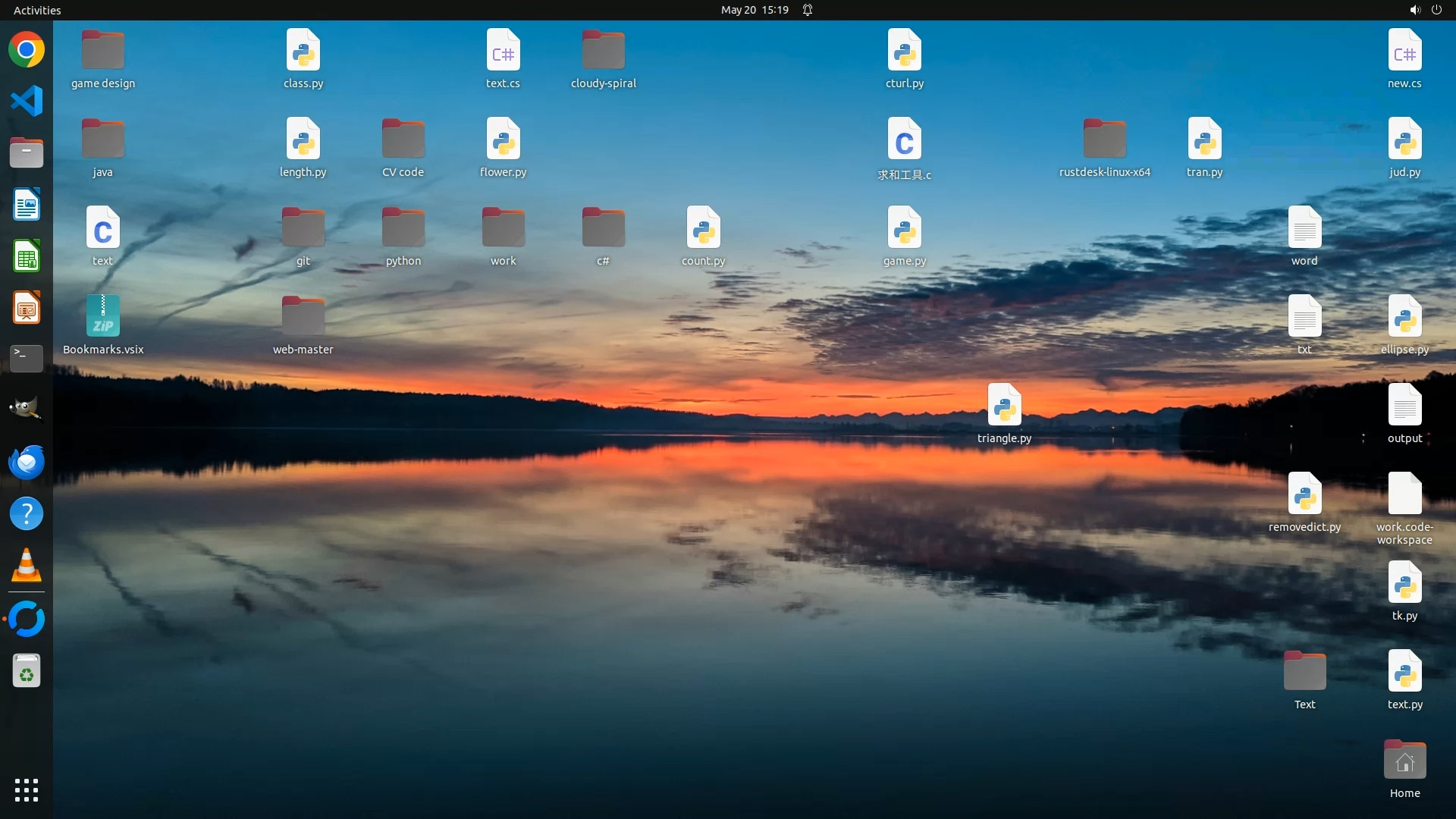Click the notification bell icon
1456x819 pixels.
[x=808, y=10]
